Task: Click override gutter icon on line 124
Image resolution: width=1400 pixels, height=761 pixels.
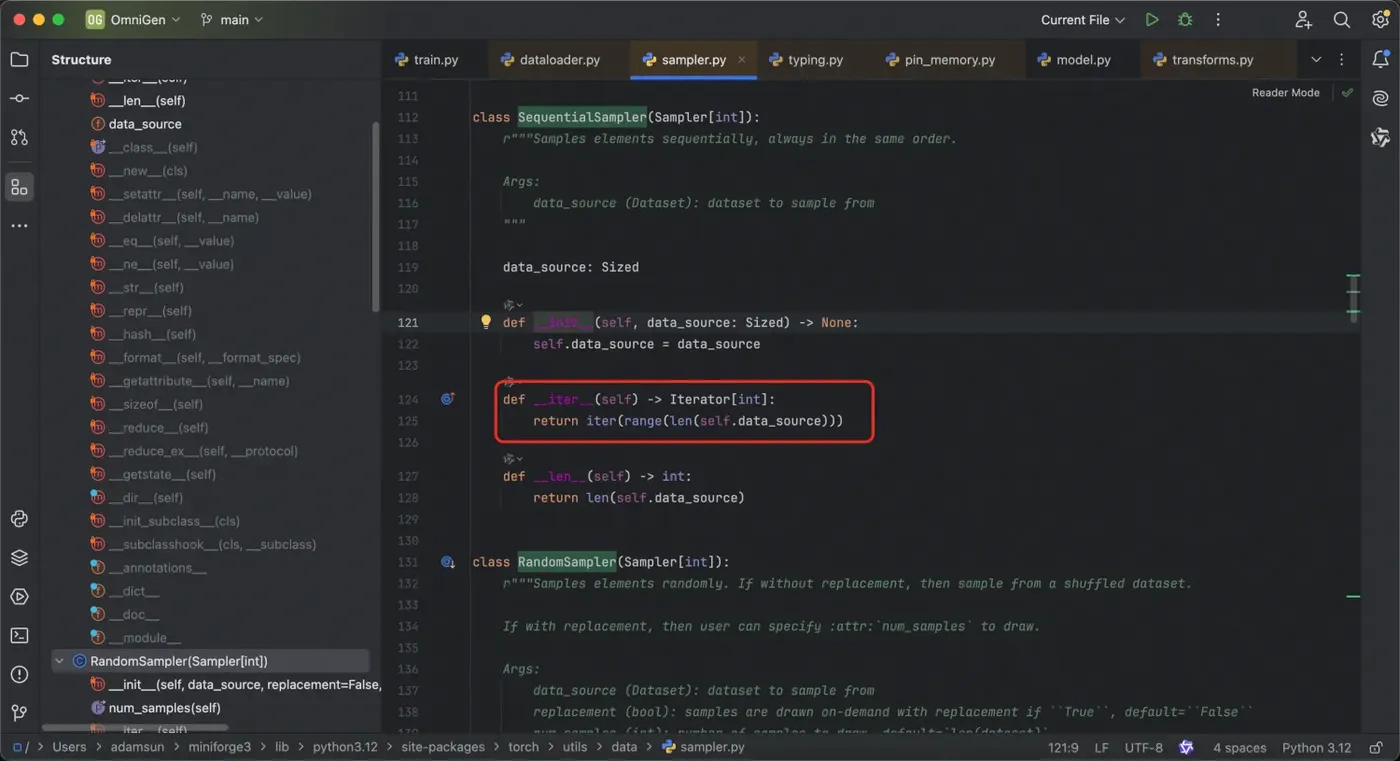Action: point(448,399)
